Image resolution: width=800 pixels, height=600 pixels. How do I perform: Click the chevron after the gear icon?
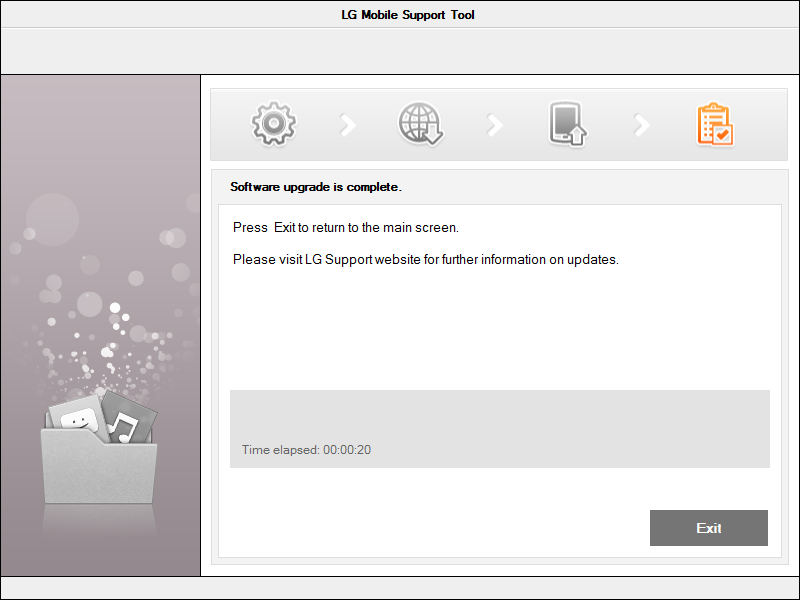347,125
